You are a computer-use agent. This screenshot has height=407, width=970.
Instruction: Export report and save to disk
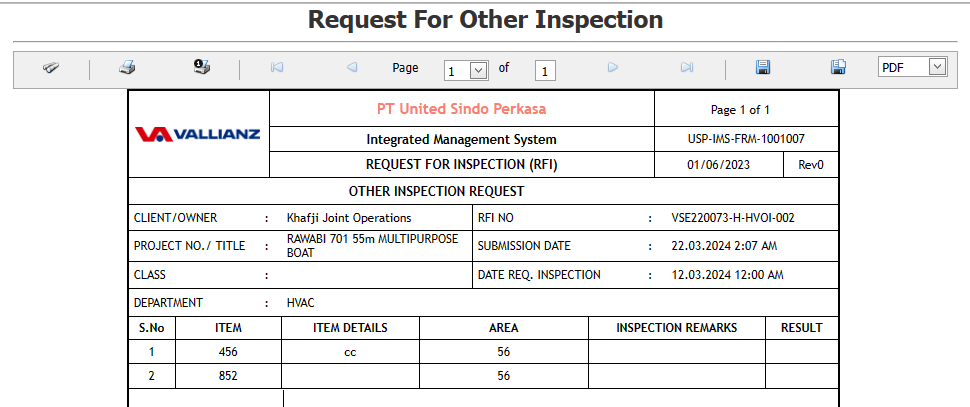point(763,68)
